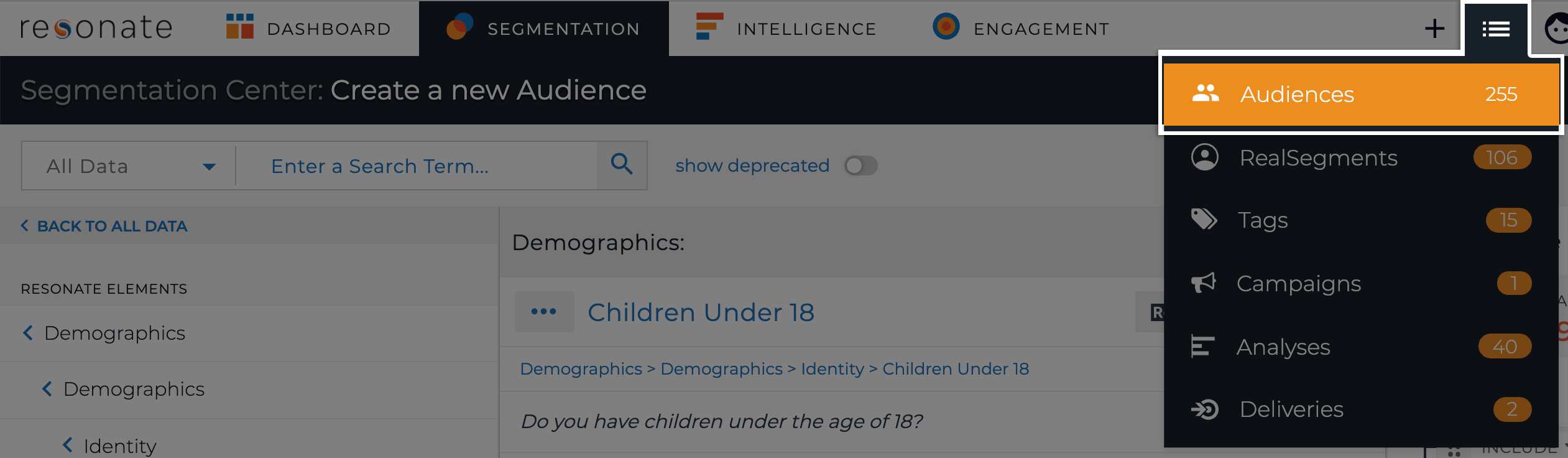This screenshot has width=1568, height=458.
Task: Open the Engagement tab
Action: (1021, 29)
